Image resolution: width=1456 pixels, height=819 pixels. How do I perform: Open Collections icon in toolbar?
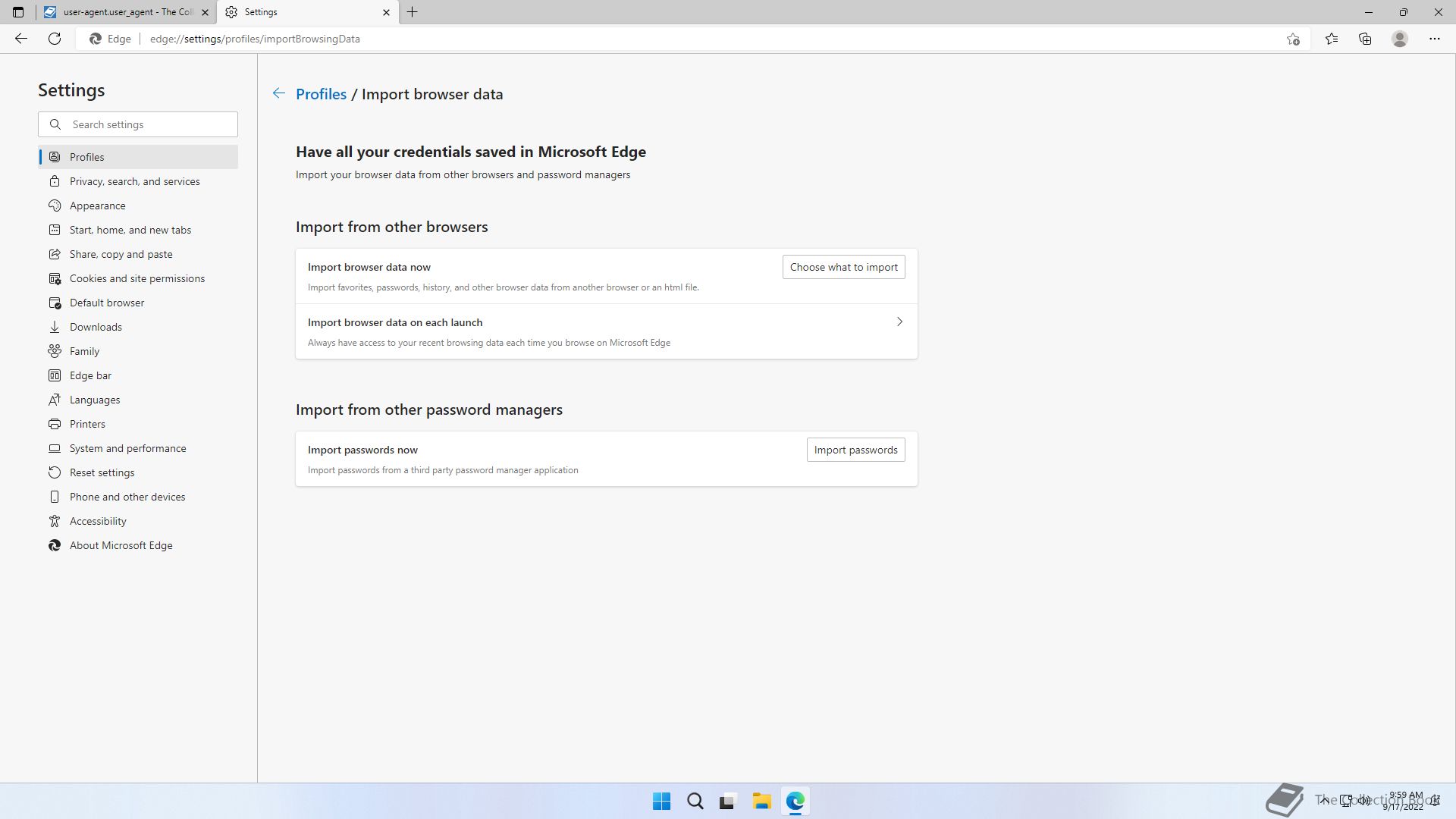point(1365,39)
